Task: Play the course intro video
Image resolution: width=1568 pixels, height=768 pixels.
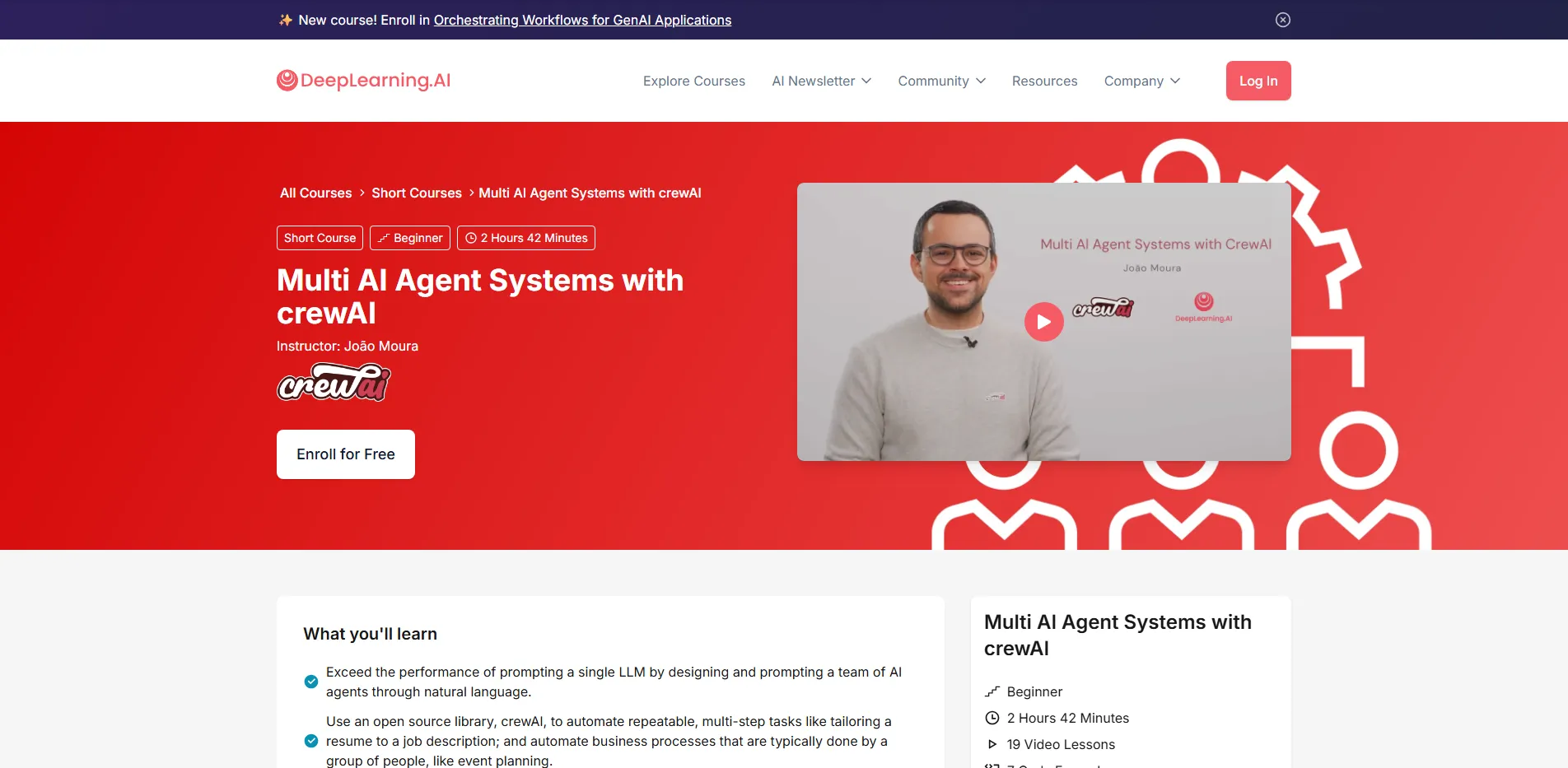Action: tap(1043, 321)
